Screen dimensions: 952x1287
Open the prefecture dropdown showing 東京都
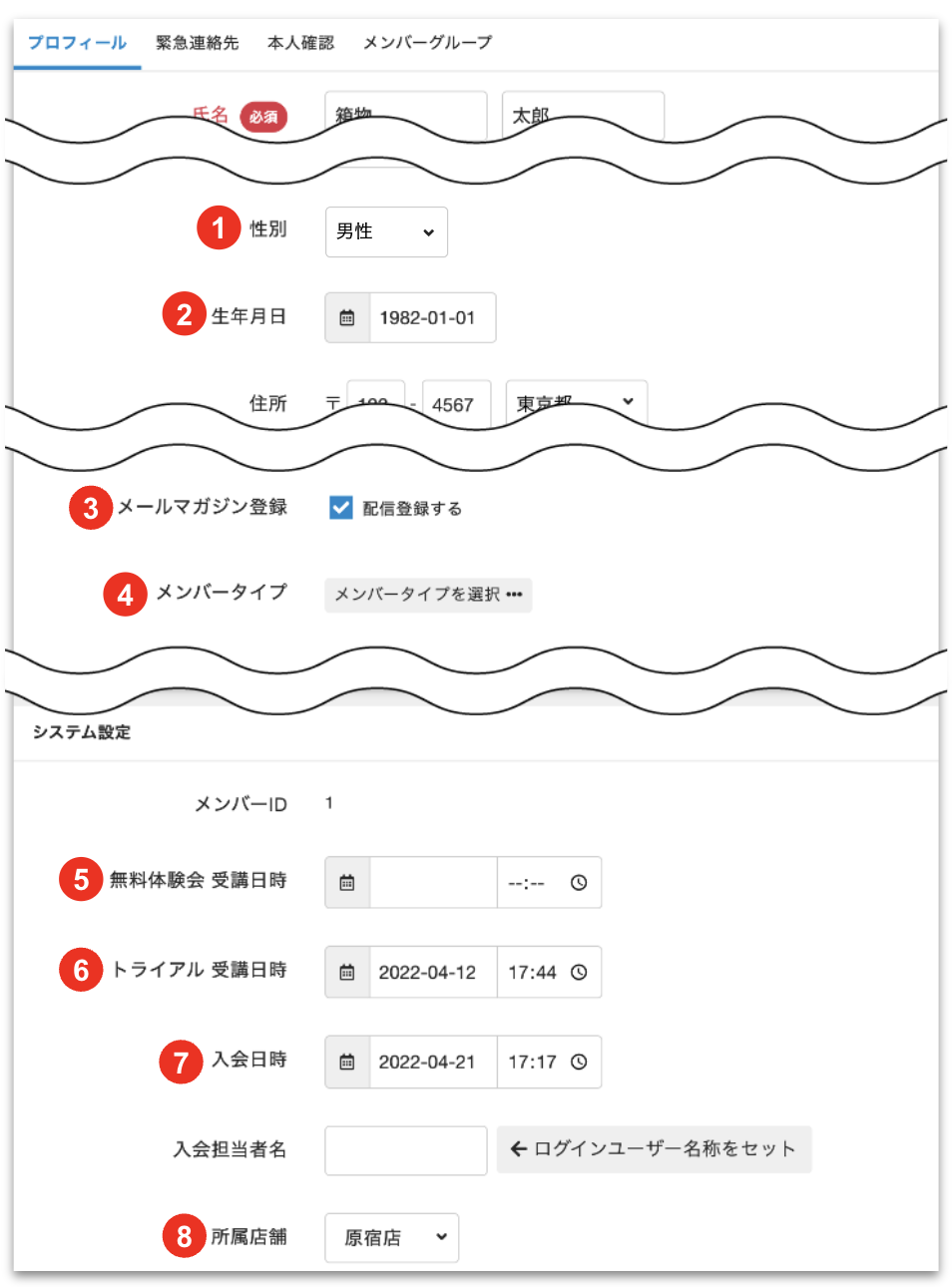576,401
